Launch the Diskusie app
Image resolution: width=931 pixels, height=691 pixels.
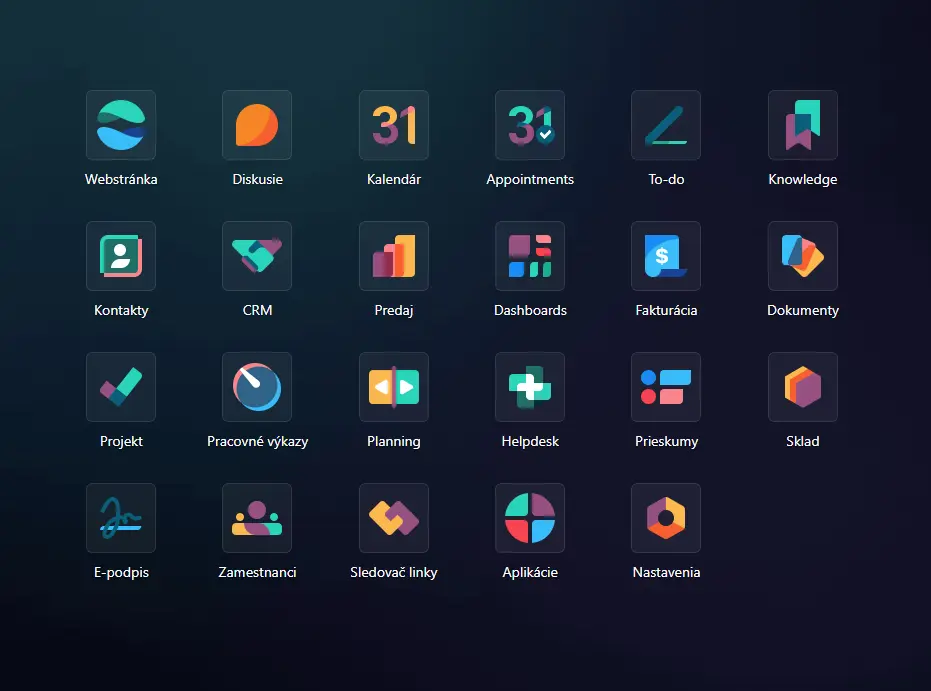coord(257,125)
